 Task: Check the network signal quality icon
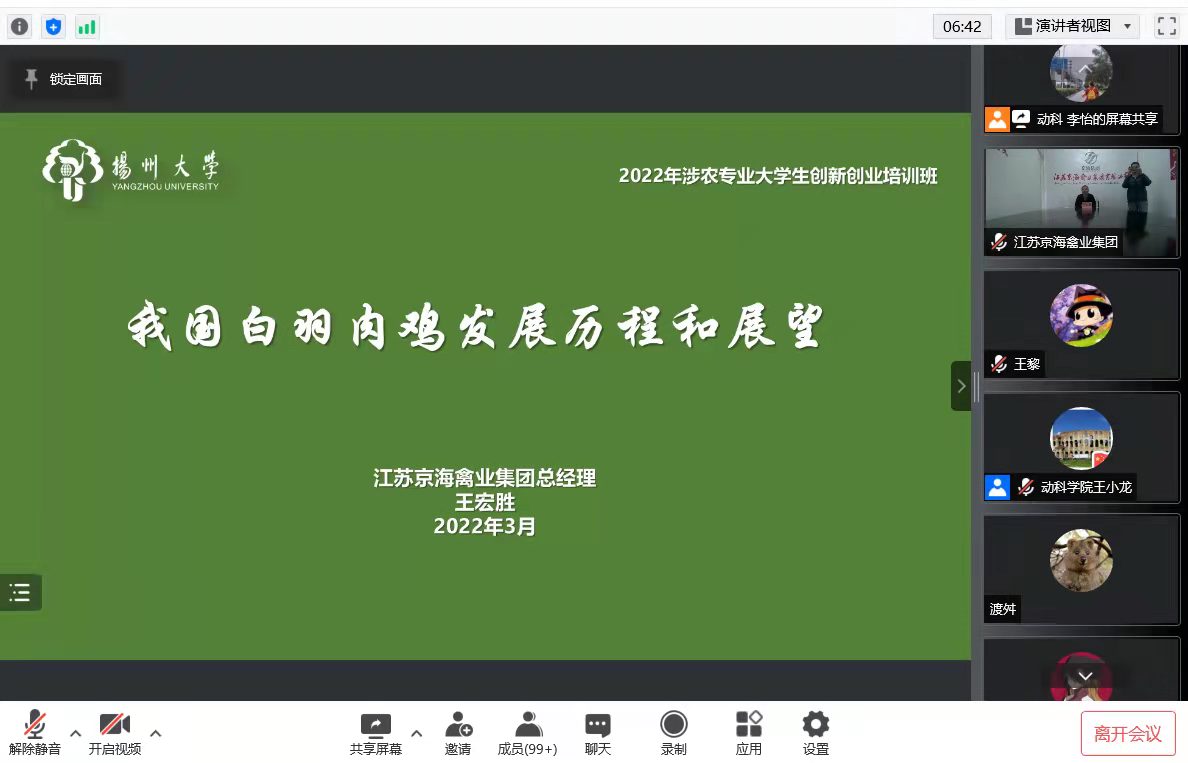click(x=87, y=27)
